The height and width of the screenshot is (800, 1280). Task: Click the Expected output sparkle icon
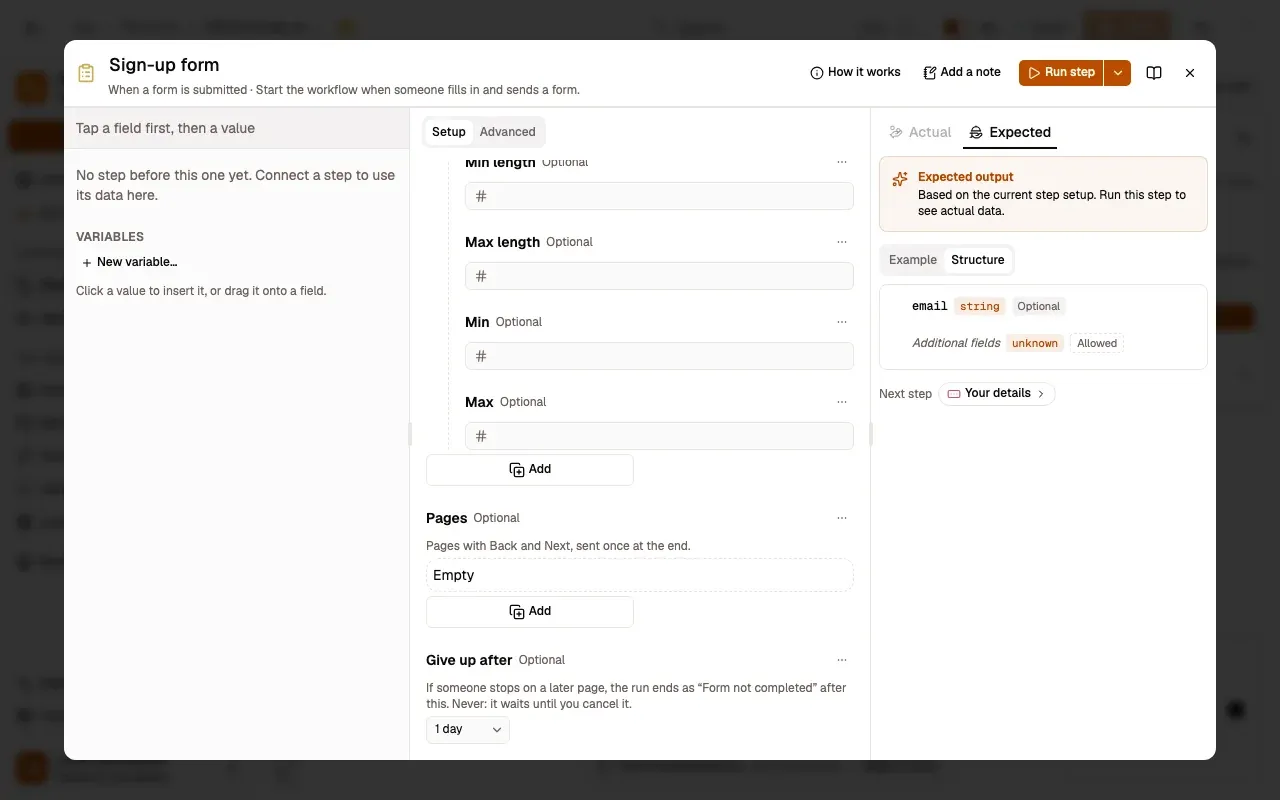[x=900, y=178]
